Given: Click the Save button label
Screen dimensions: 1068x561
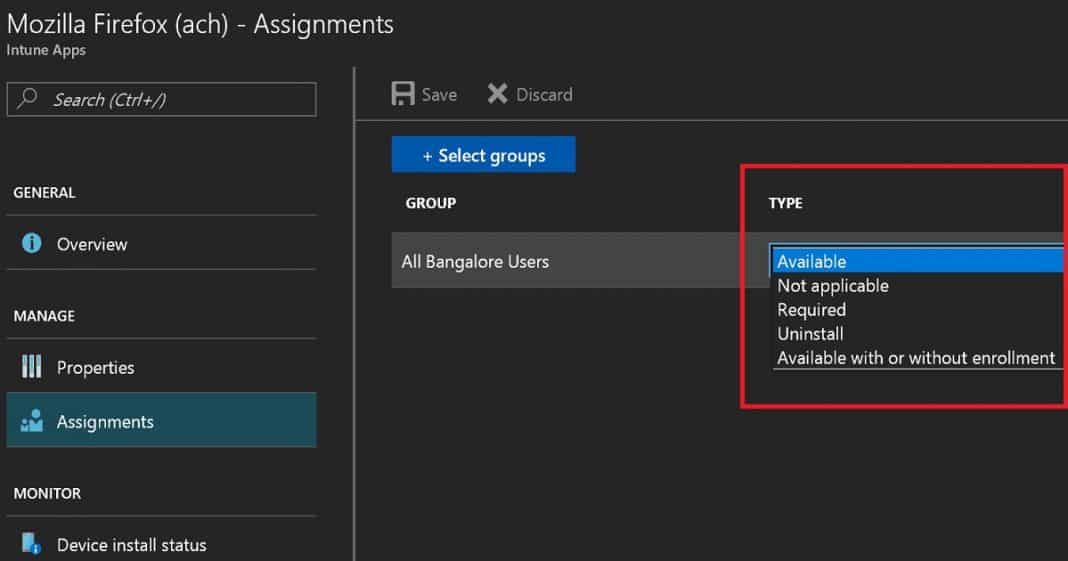Looking at the screenshot, I should click(x=439, y=95).
